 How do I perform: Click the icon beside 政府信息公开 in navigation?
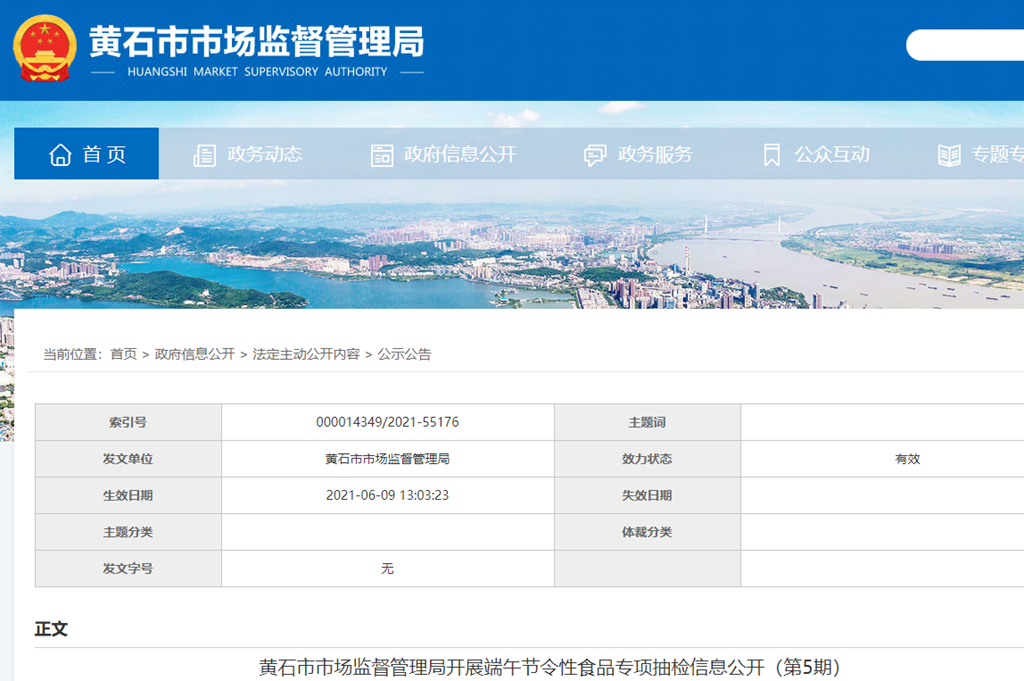pos(381,155)
